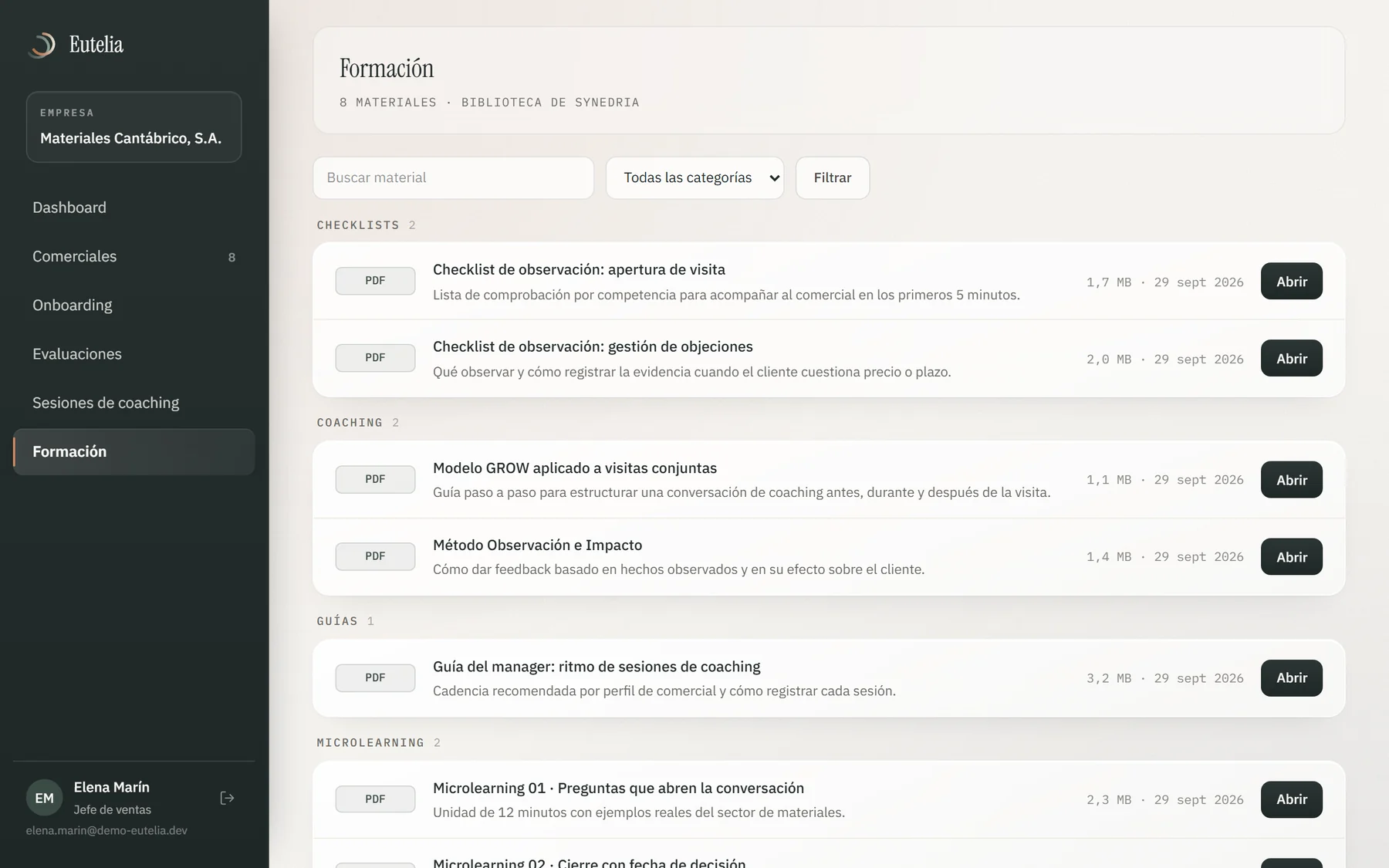Image resolution: width=1389 pixels, height=868 pixels.
Task: Click the Eutelia logo icon
Action: point(42,45)
